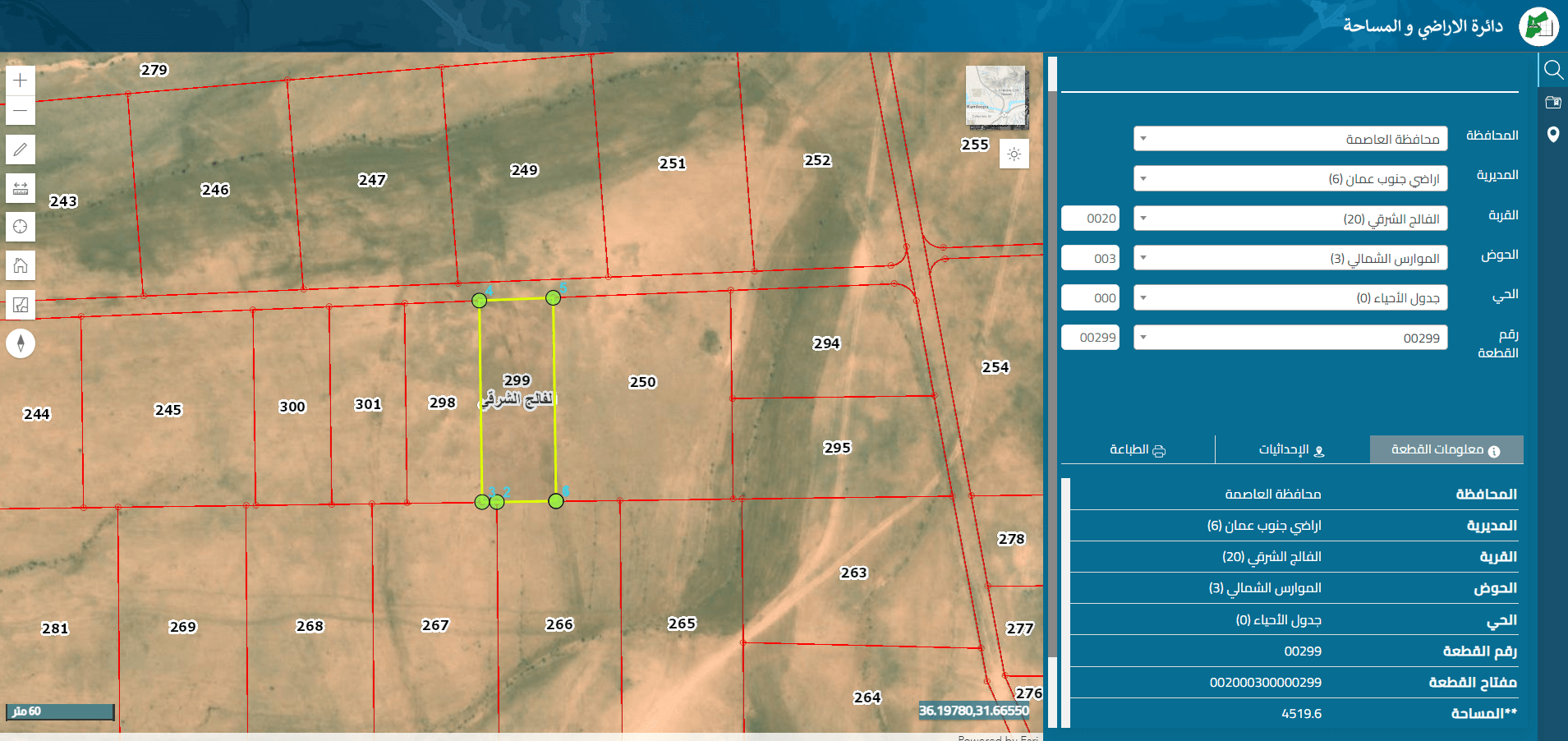Select the pencil sketch tool

point(21,150)
